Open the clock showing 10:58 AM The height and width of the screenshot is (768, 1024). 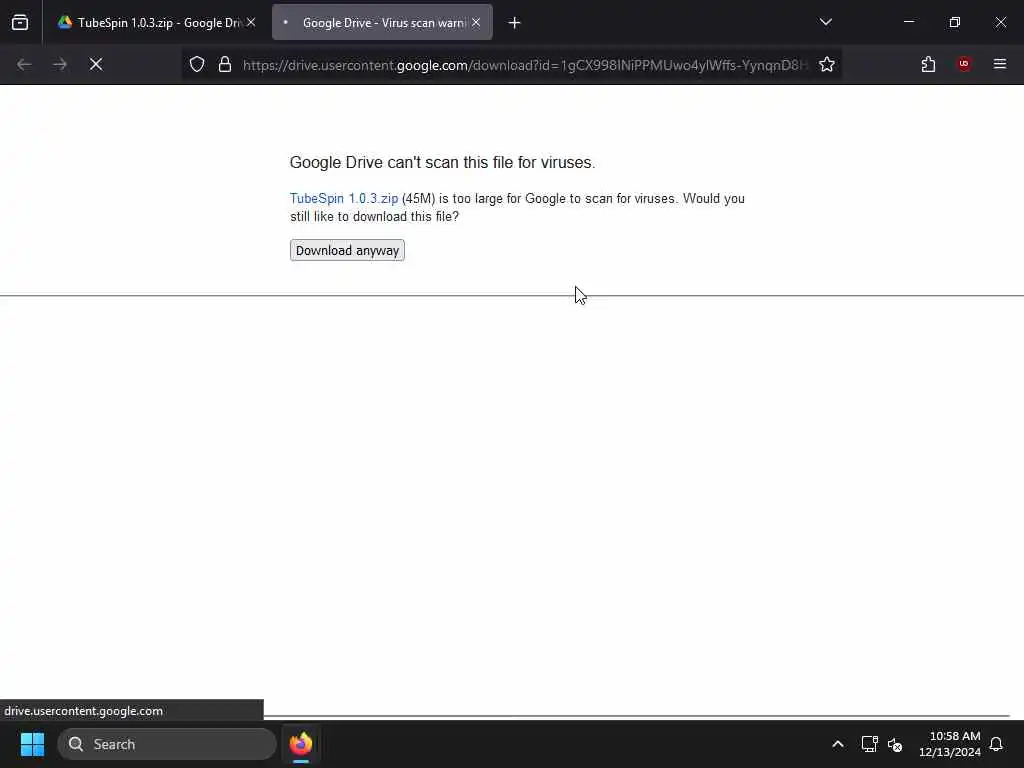click(950, 744)
